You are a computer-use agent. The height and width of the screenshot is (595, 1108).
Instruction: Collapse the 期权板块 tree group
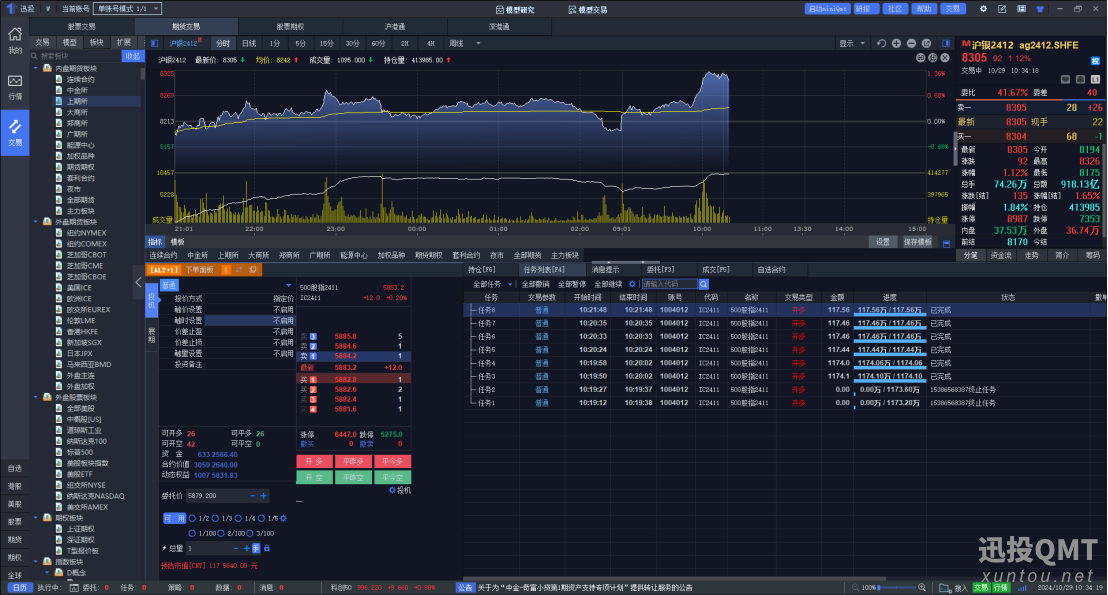click(x=36, y=518)
